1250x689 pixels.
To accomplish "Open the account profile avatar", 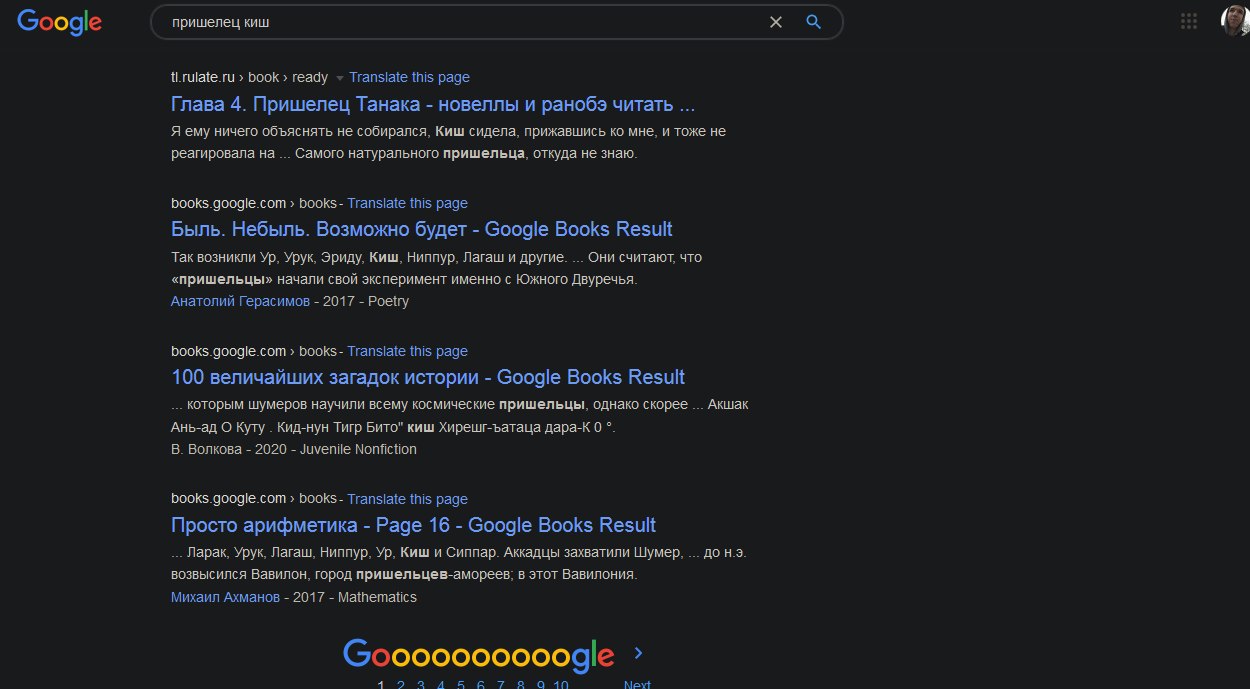I will [1236, 20].
